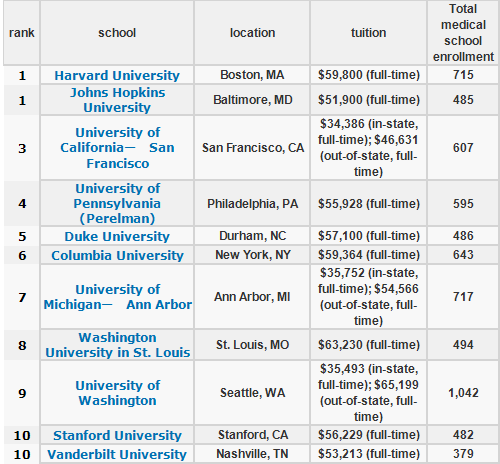Click the location column header
The height and width of the screenshot is (464, 500).
[252, 33]
